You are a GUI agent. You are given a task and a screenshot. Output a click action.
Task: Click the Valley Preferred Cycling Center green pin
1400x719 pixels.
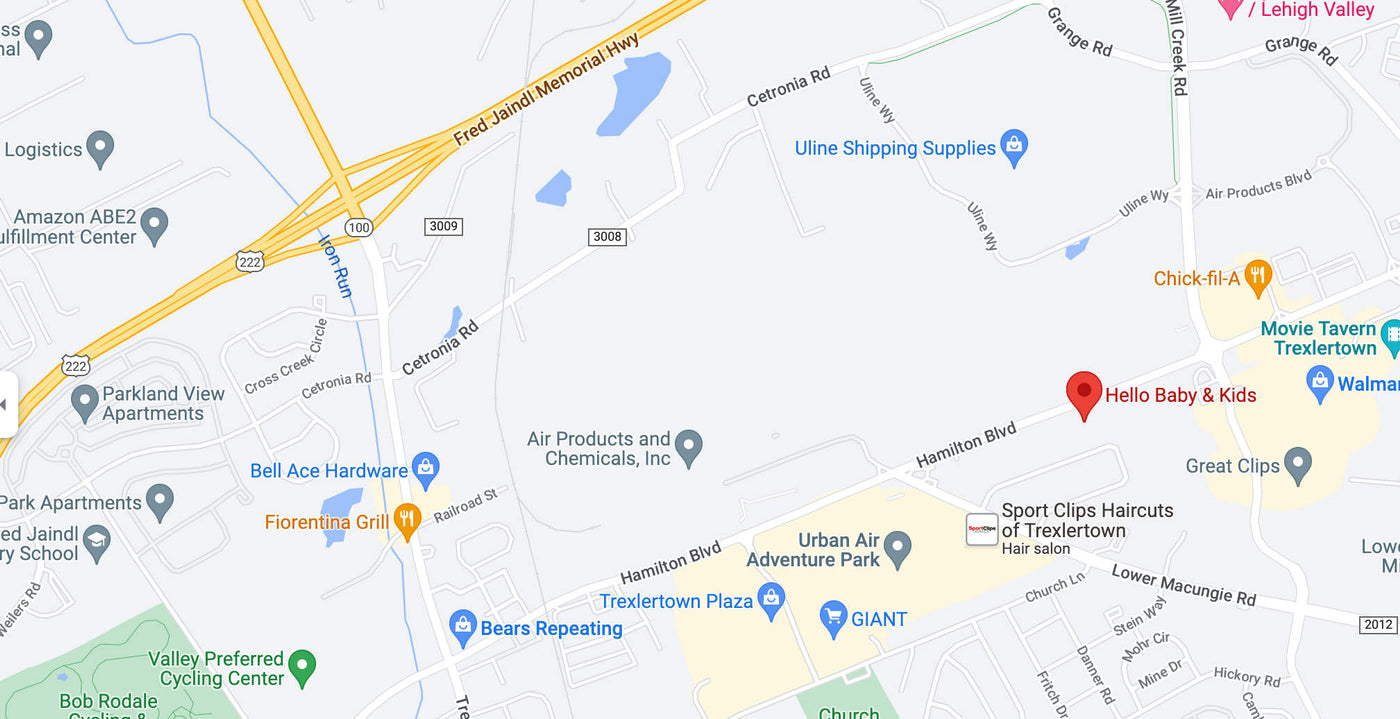pos(301,664)
